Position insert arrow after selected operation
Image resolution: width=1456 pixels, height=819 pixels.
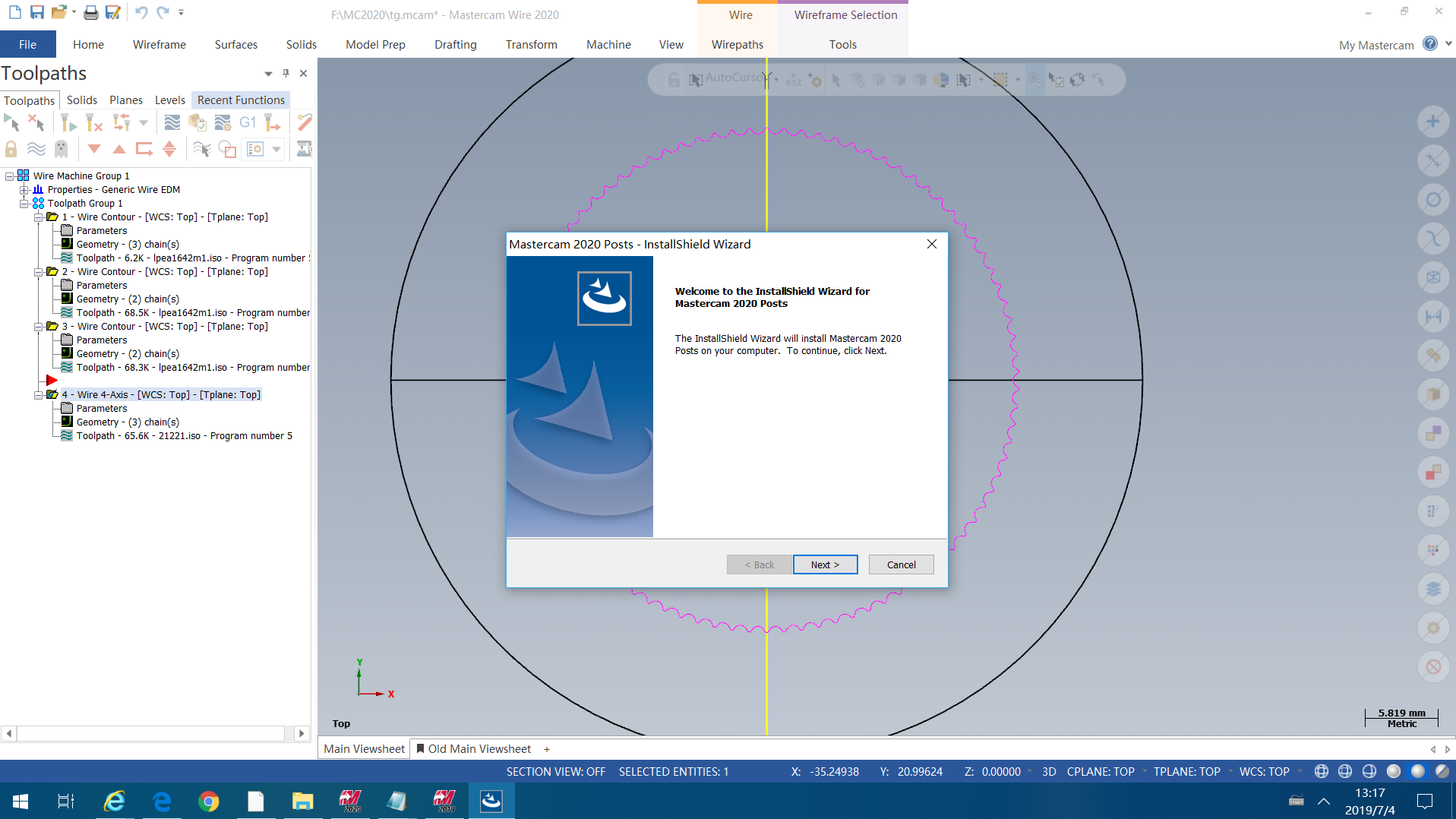pos(144,149)
